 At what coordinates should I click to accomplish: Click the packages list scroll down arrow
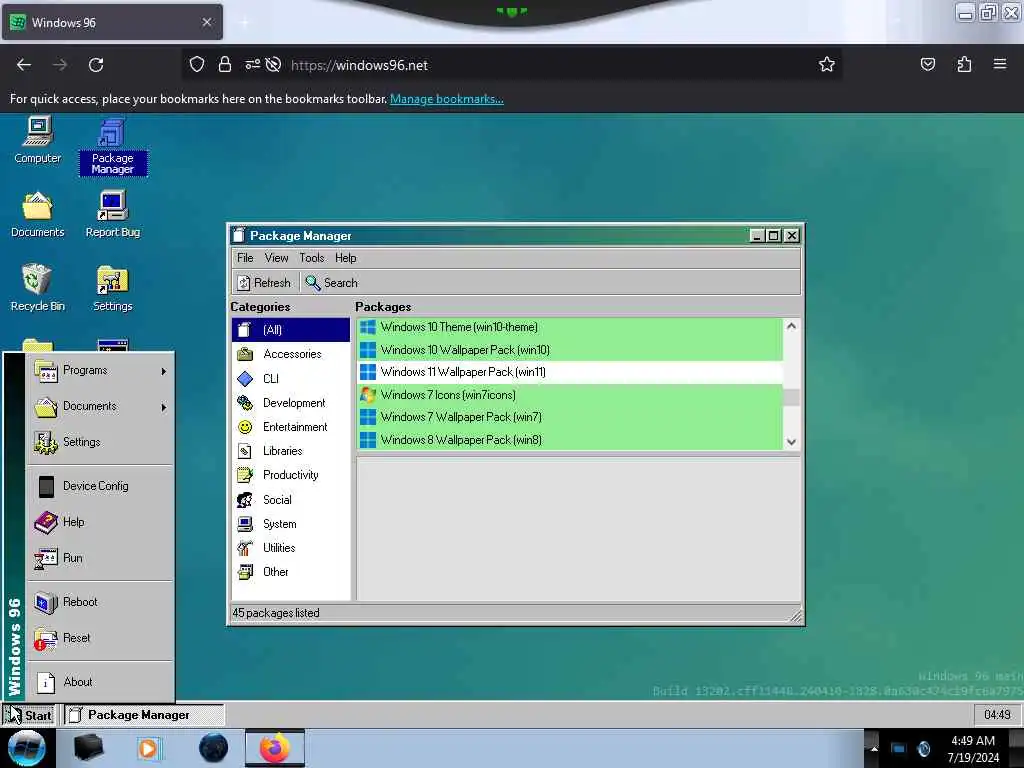tap(792, 442)
